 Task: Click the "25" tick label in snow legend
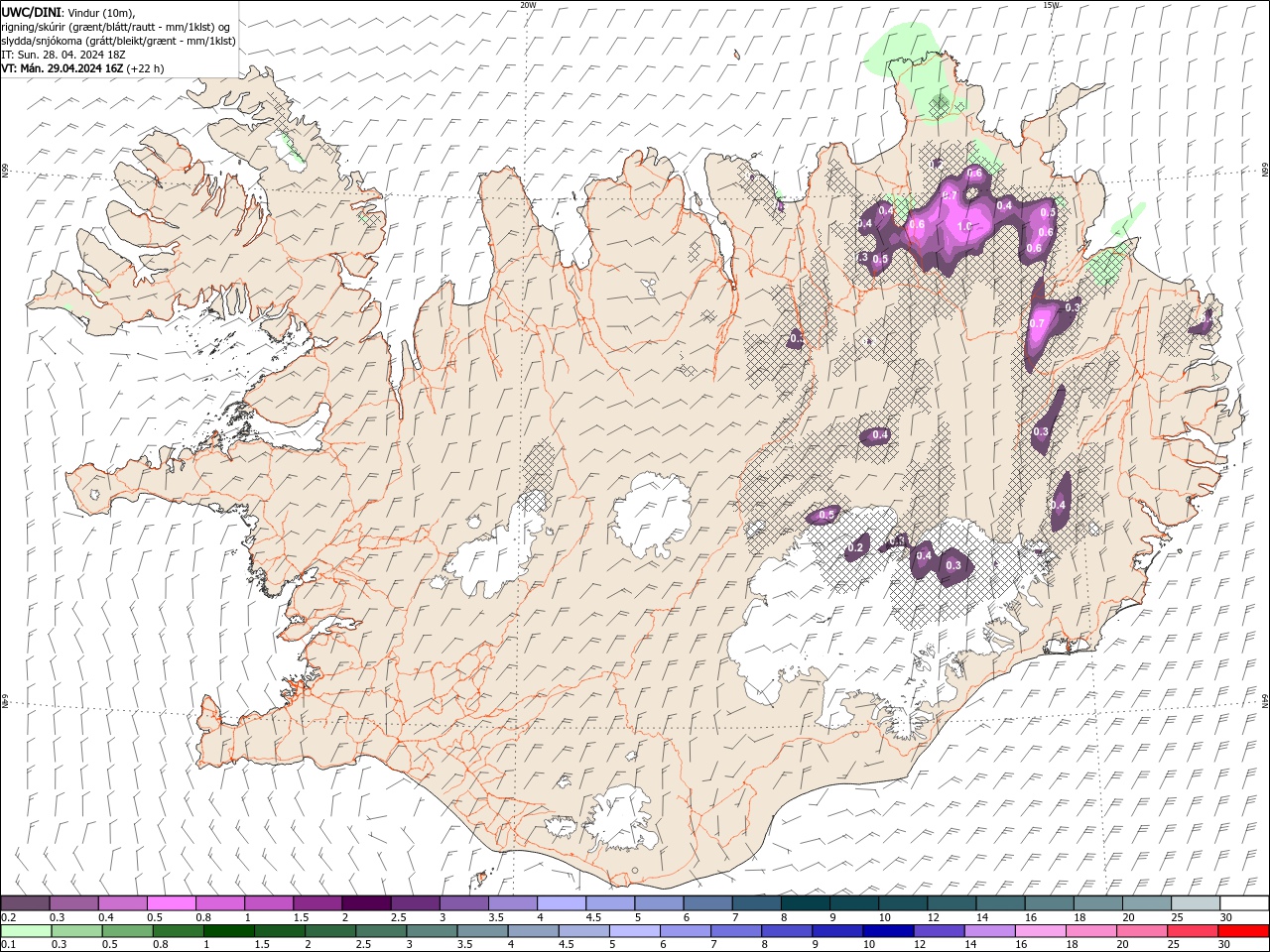click(x=1178, y=917)
